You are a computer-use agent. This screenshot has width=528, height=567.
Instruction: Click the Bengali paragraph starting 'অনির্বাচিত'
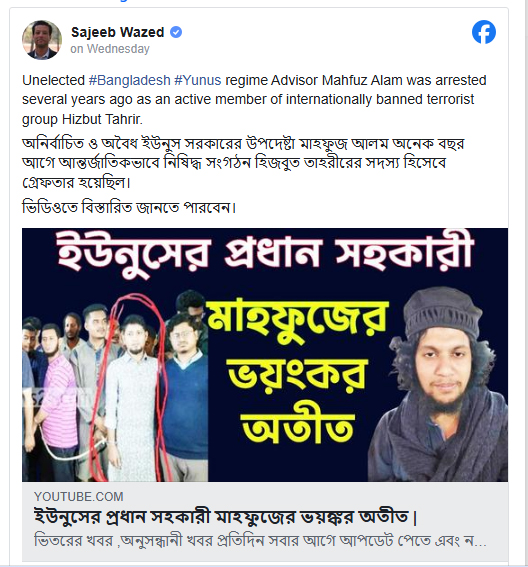click(x=243, y=163)
